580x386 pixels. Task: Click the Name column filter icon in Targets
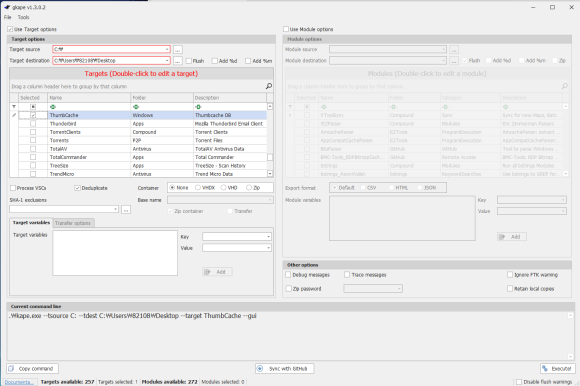click(x=53, y=106)
